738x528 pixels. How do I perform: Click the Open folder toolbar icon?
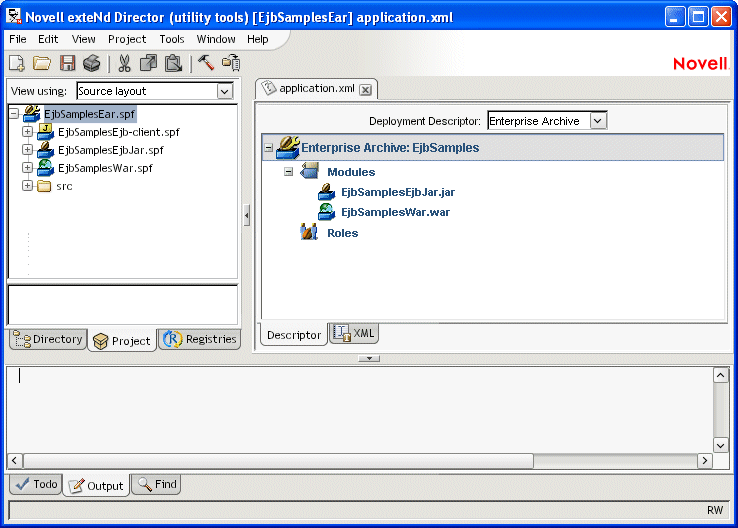click(42, 63)
